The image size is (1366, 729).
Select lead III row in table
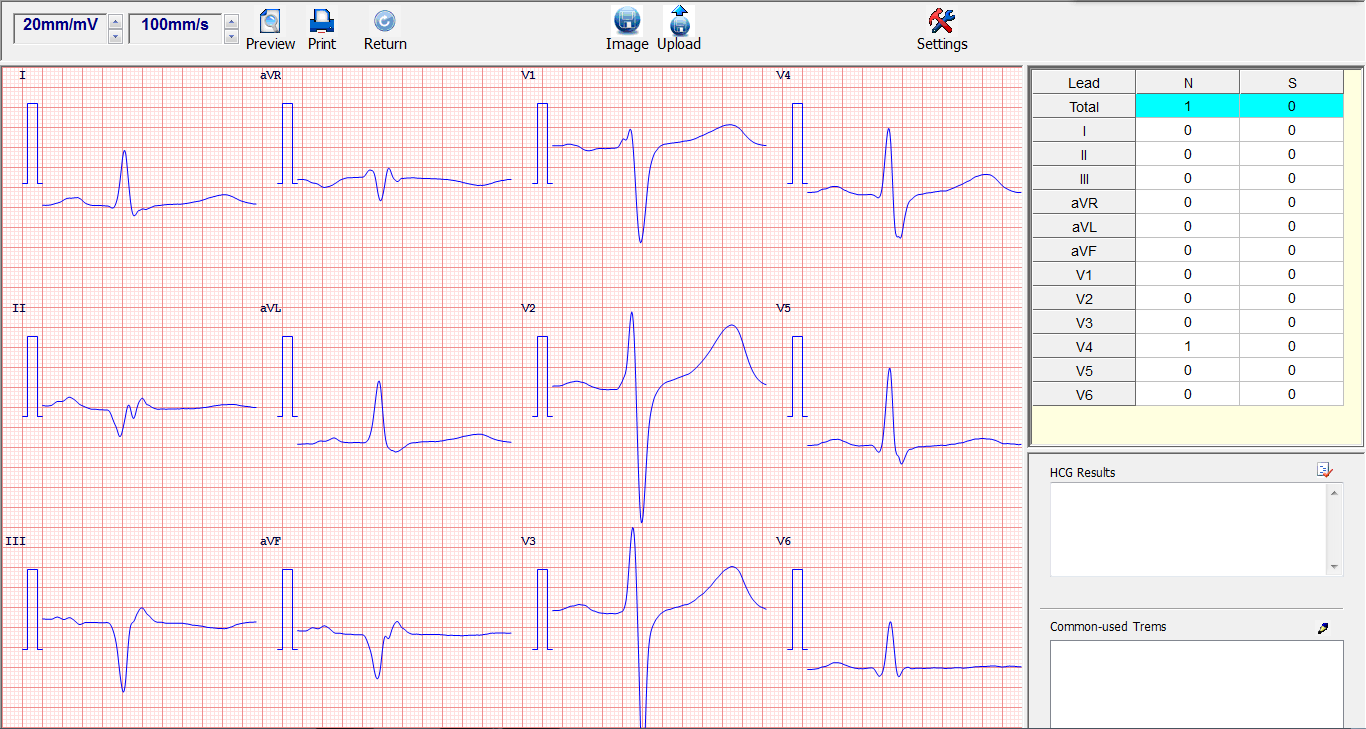pyautogui.click(x=1188, y=179)
